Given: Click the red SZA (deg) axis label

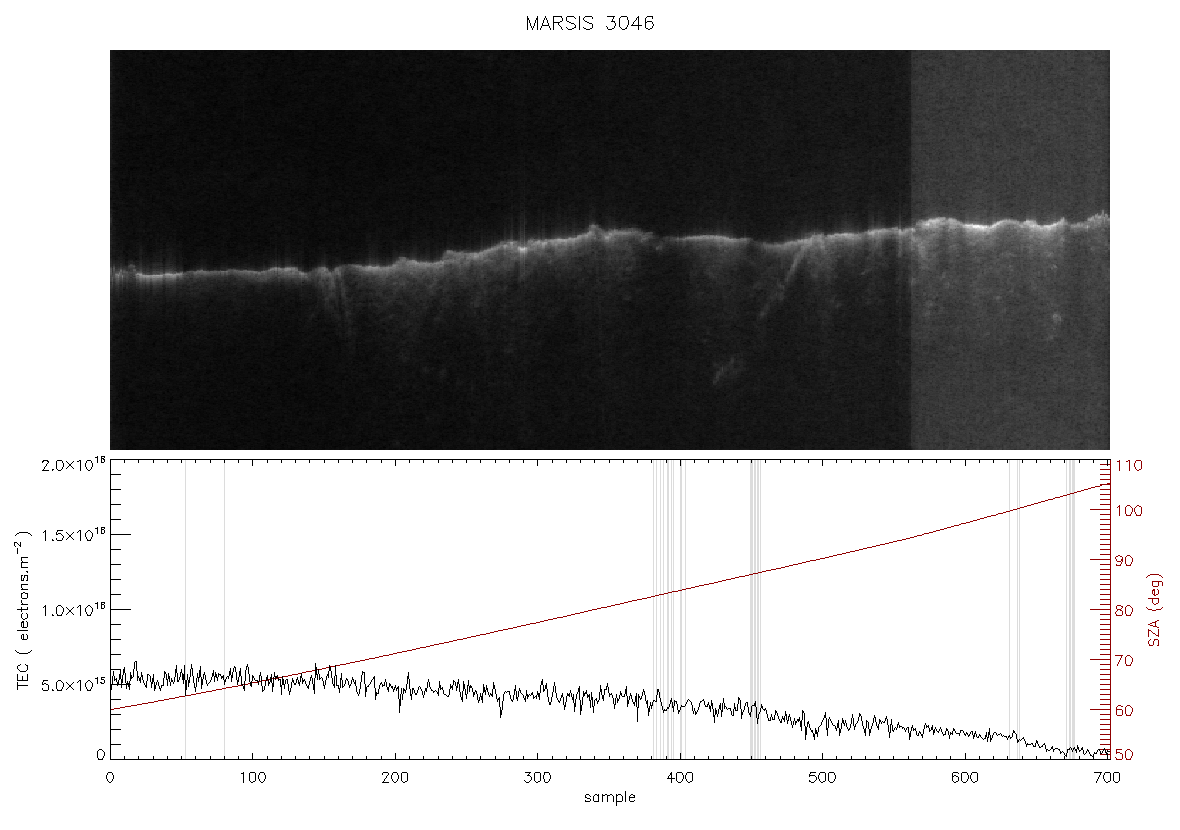Looking at the screenshot, I should click(1155, 610).
